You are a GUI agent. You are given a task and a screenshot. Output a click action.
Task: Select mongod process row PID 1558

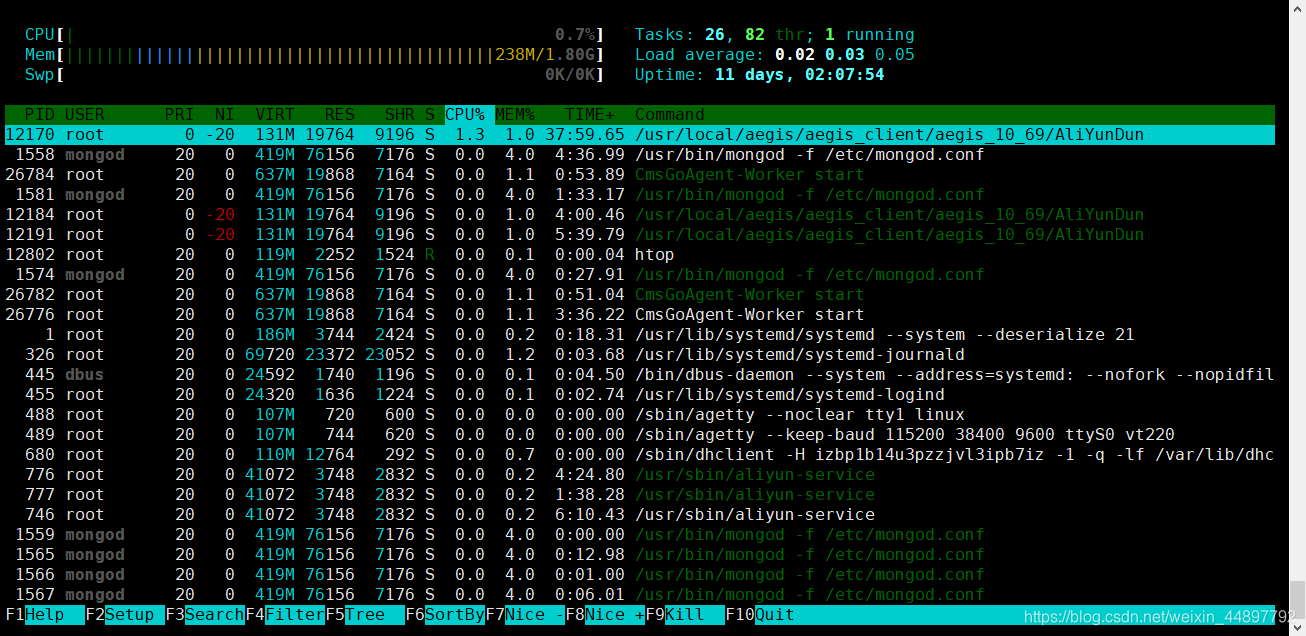coord(640,155)
